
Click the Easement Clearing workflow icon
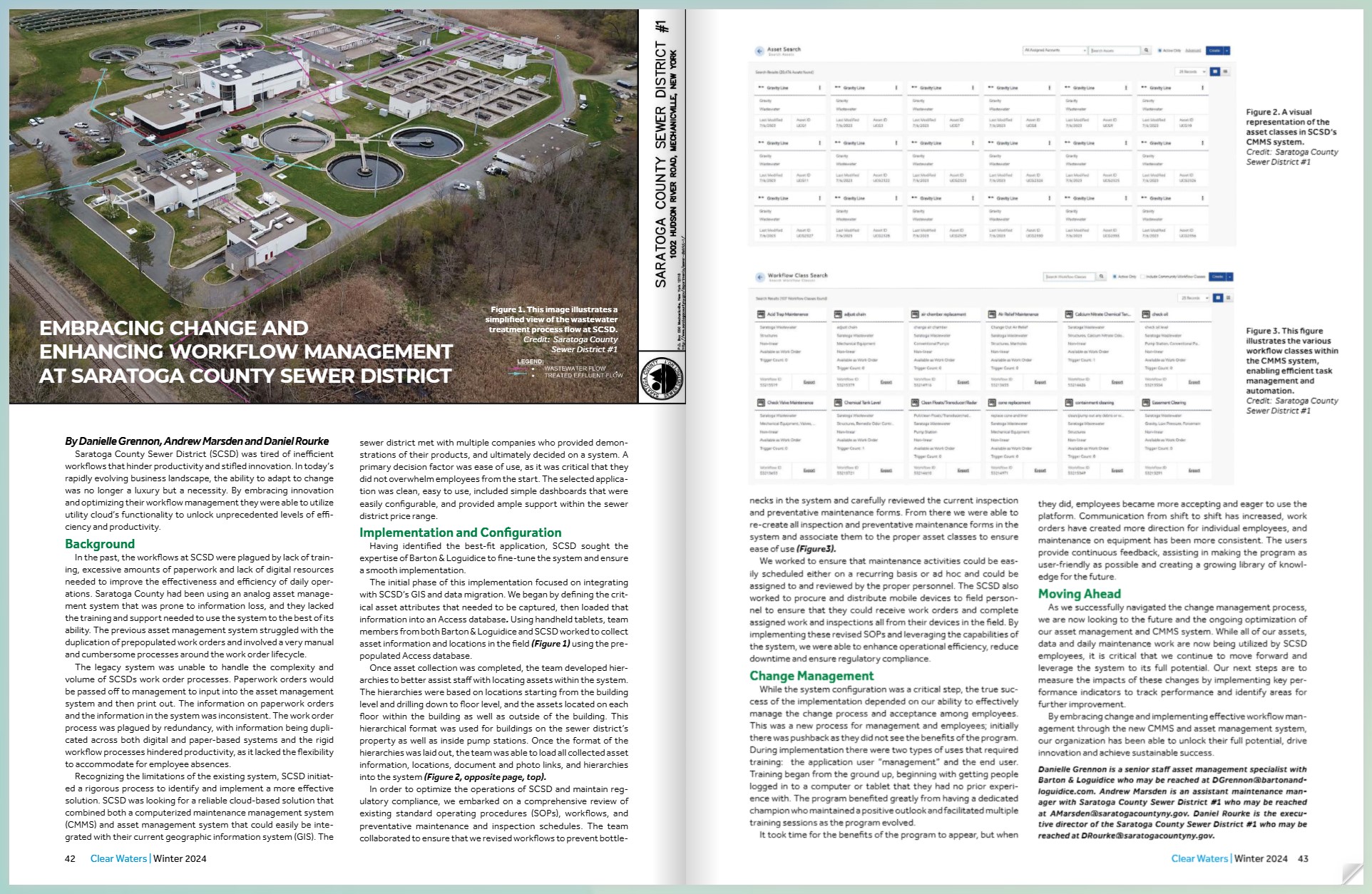tap(1146, 403)
